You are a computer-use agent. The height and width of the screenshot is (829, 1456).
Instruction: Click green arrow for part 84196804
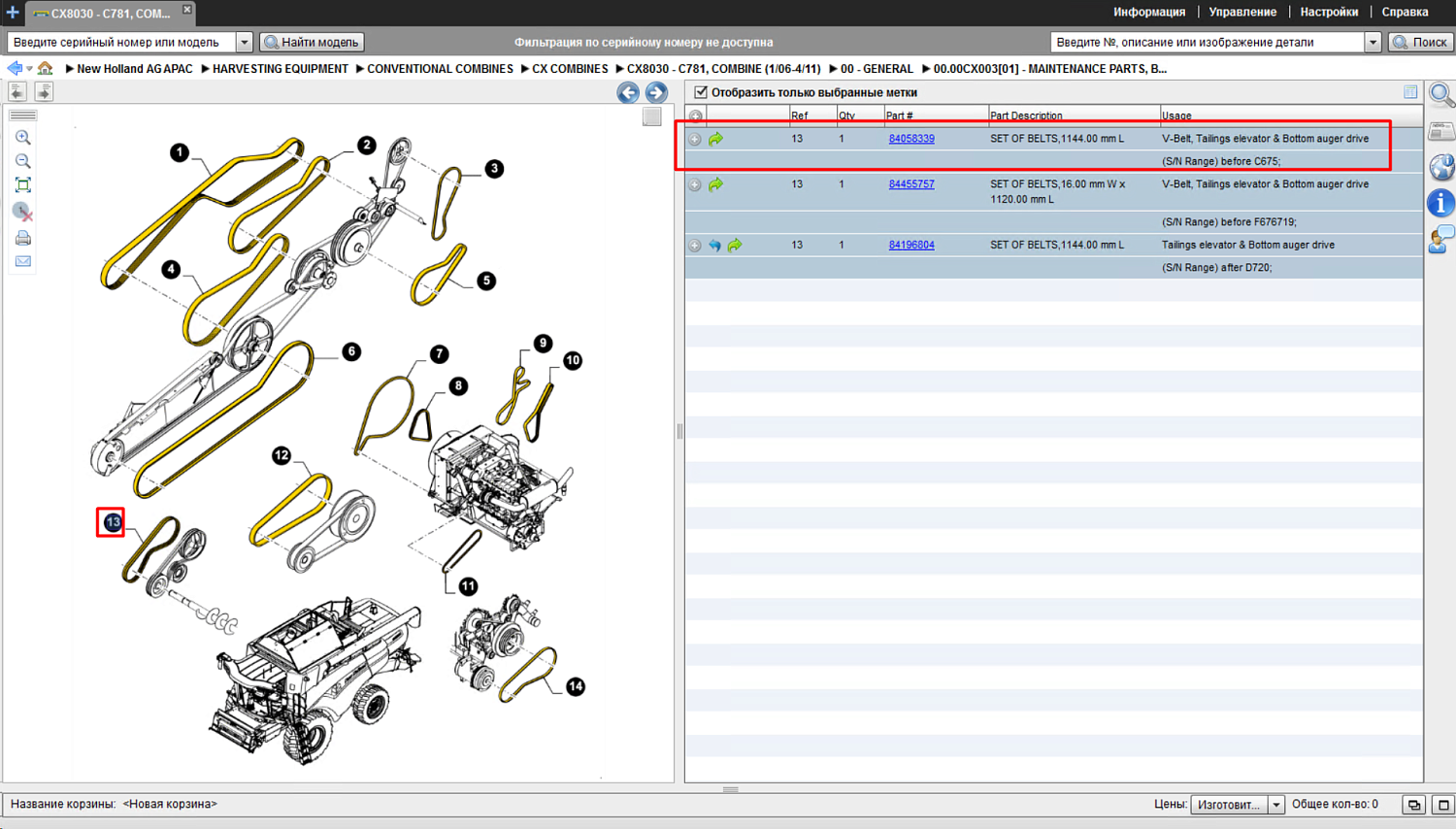(x=735, y=246)
